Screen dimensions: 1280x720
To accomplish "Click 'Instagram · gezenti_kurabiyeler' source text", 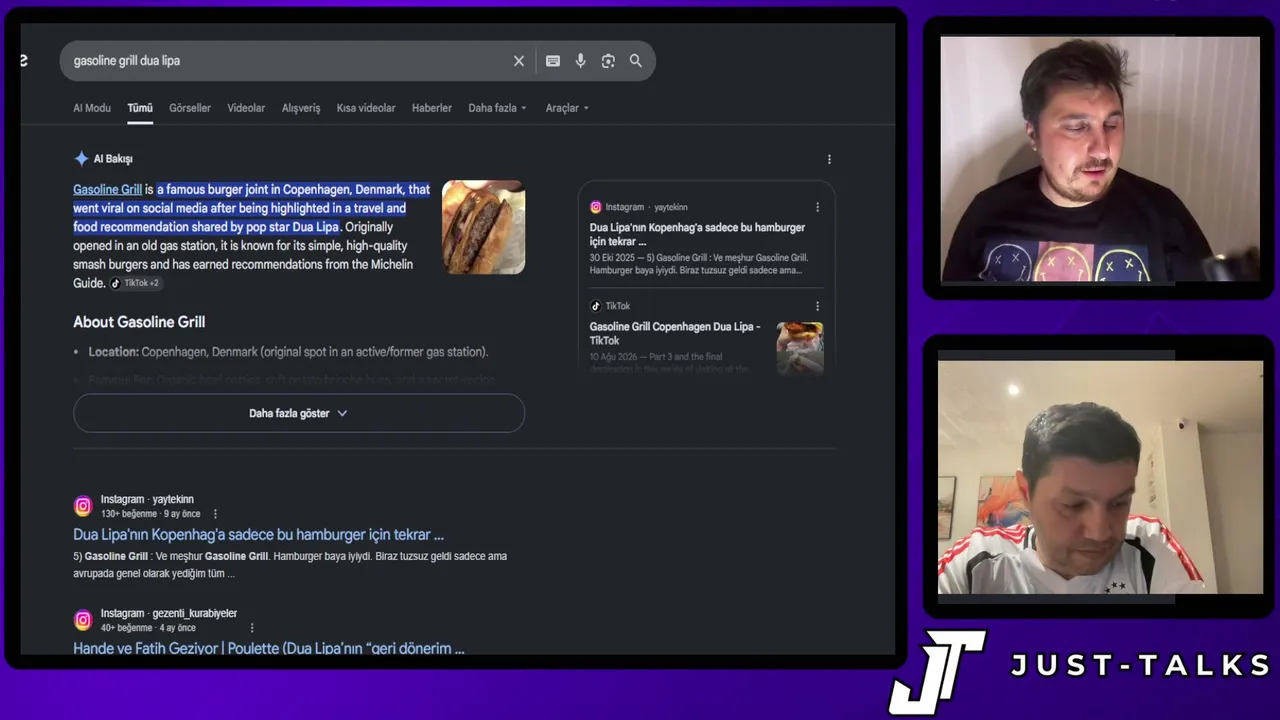I will (x=169, y=613).
